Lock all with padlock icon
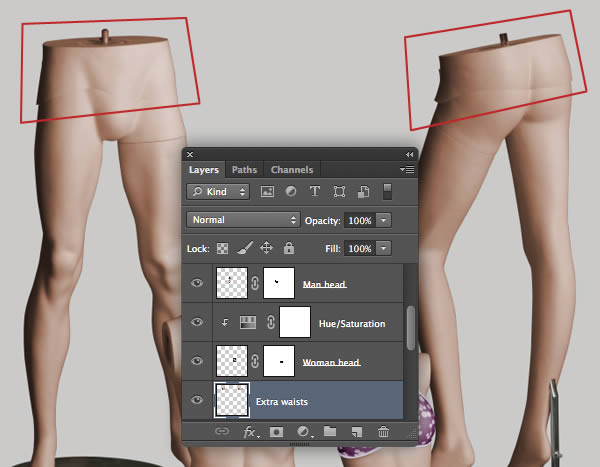 click(289, 248)
